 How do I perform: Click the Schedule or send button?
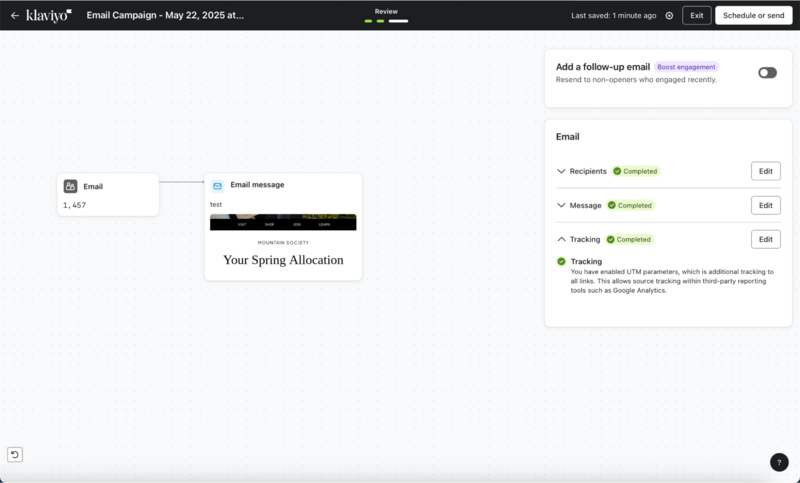(753, 16)
